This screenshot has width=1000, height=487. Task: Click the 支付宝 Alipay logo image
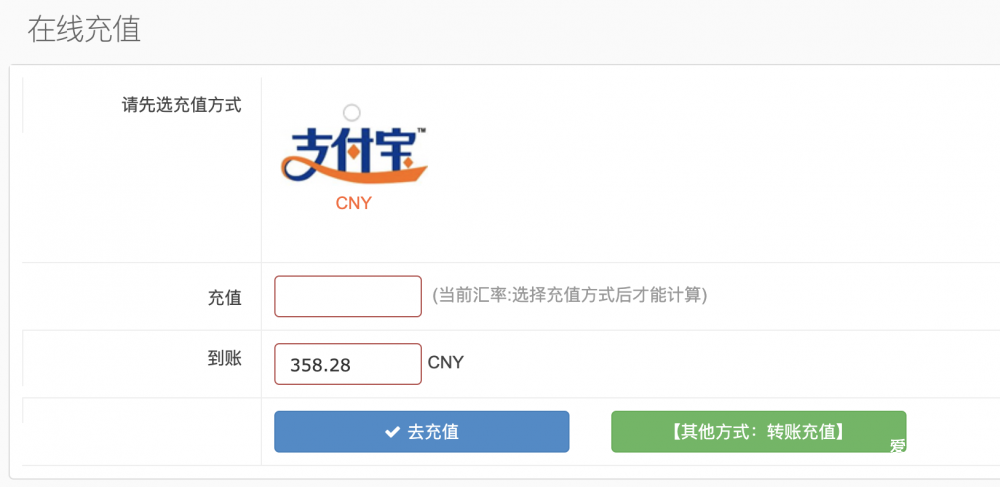[354, 157]
